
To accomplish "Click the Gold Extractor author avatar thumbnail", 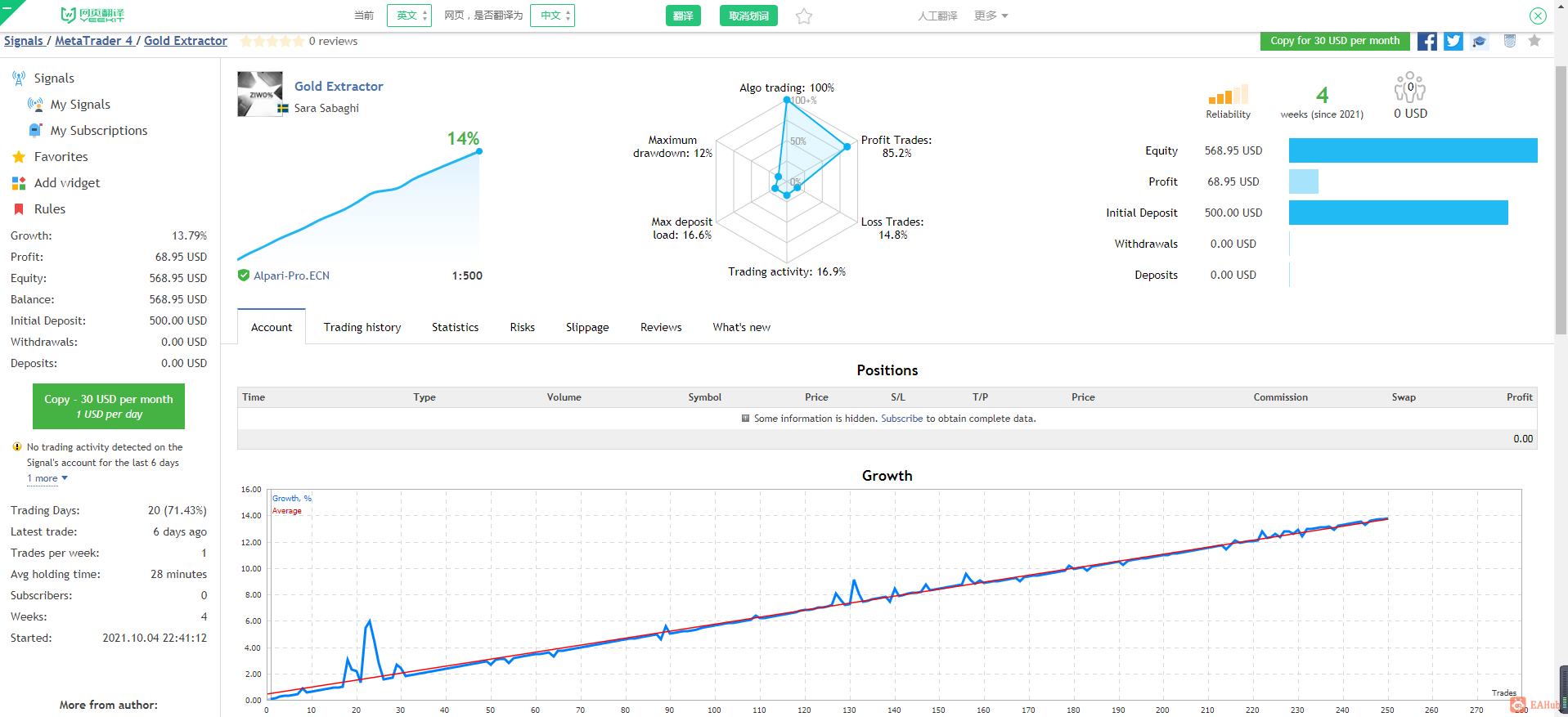I will pos(260,94).
